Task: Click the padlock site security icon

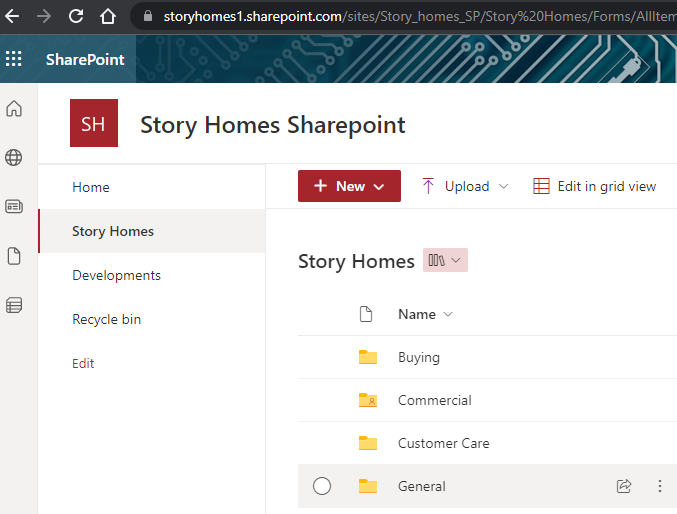Action: tap(148, 16)
